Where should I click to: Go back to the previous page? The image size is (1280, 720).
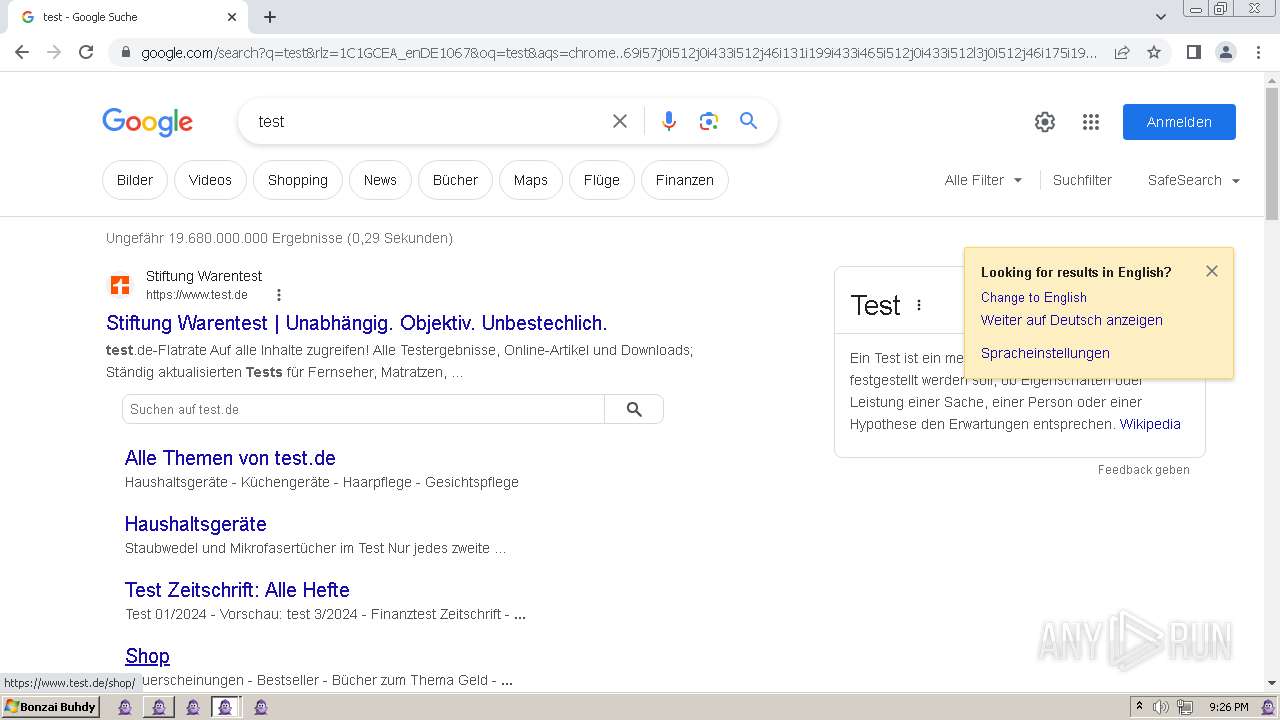pos(22,52)
